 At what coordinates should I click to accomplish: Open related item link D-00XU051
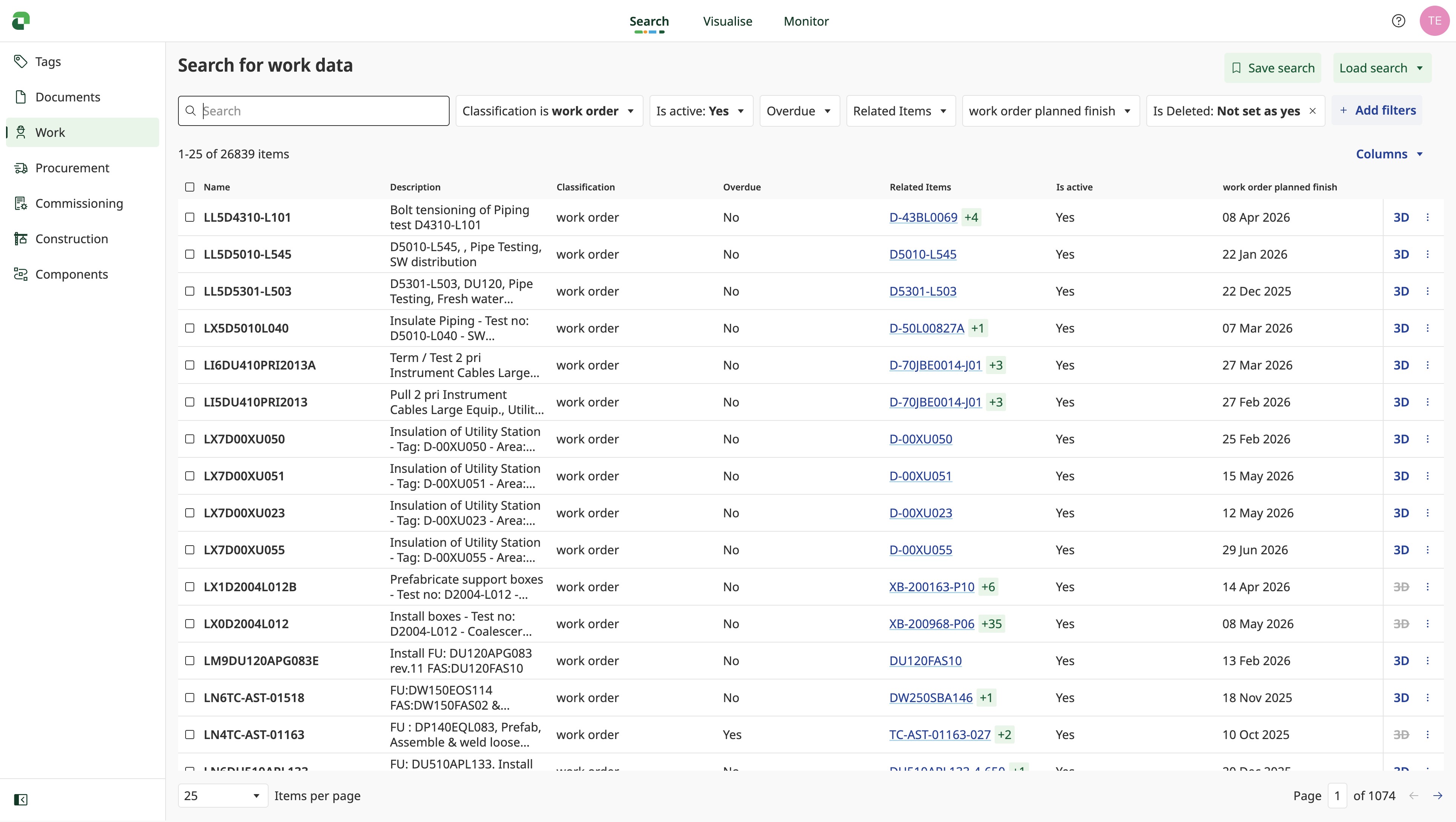pyautogui.click(x=920, y=476)
